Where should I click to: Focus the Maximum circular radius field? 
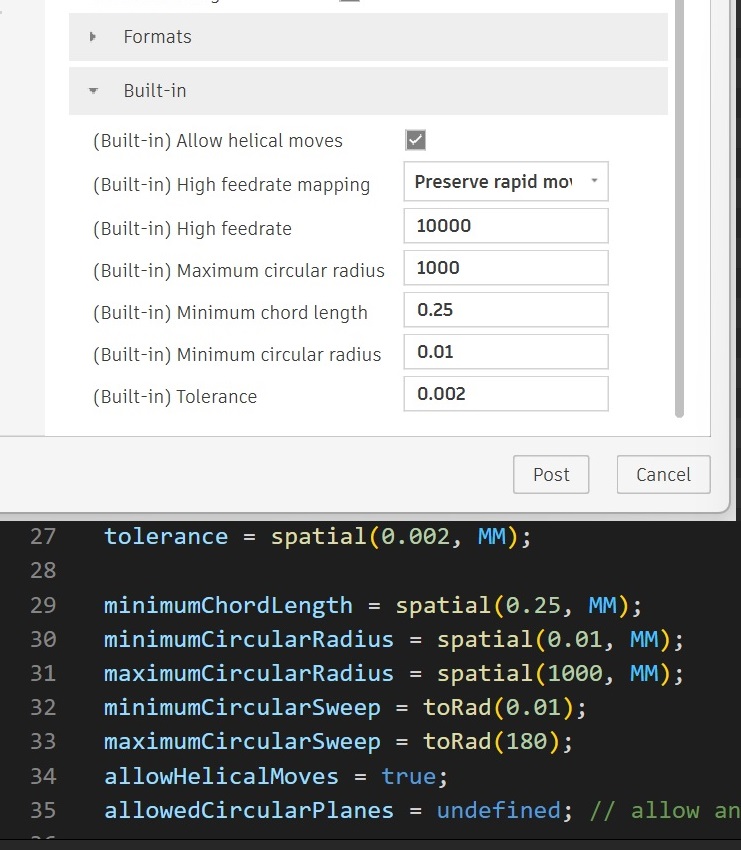506,268
